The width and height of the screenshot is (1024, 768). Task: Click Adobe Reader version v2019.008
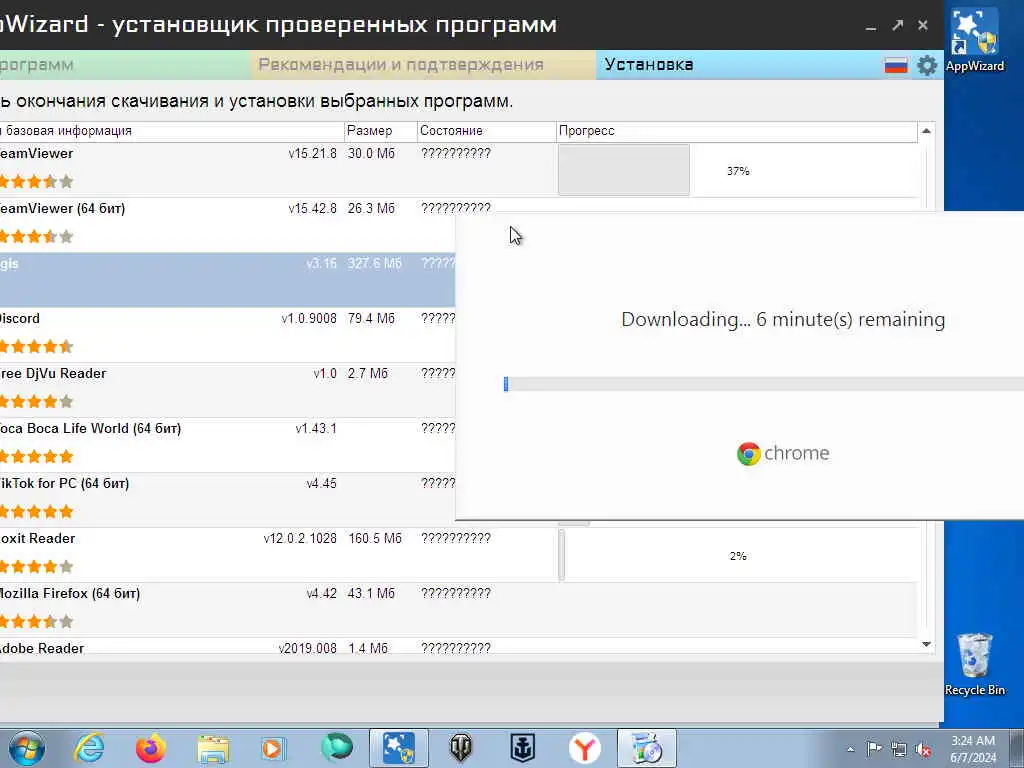tap(308, 648)
